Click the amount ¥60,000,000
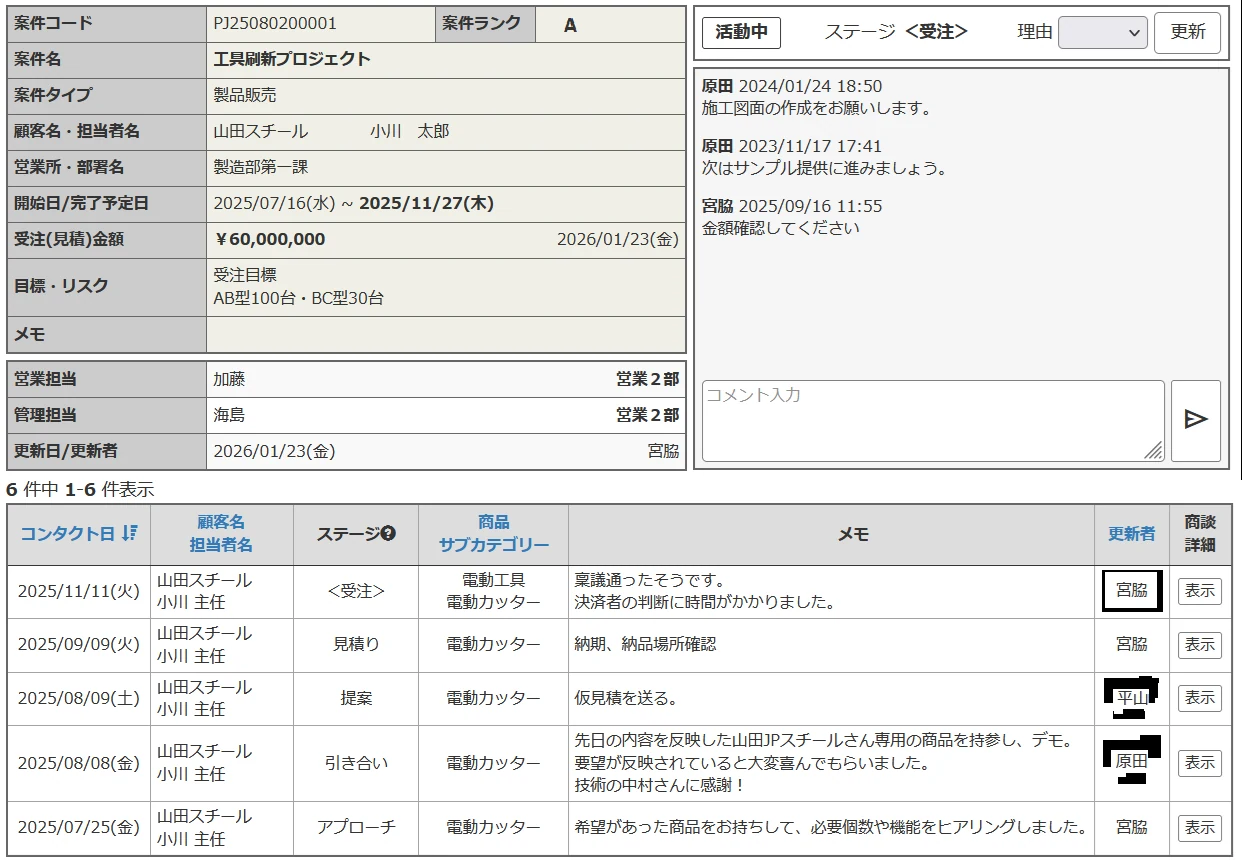1242x863 pixels. coord(270,240)
